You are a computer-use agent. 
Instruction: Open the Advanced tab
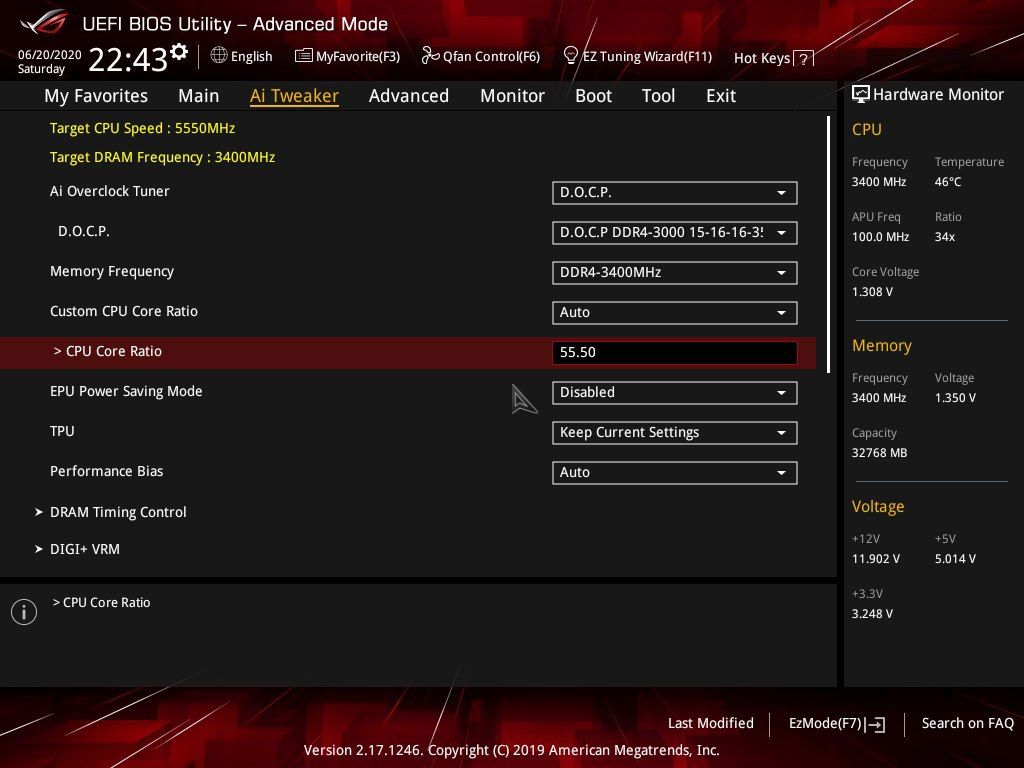tap(409, 96)
